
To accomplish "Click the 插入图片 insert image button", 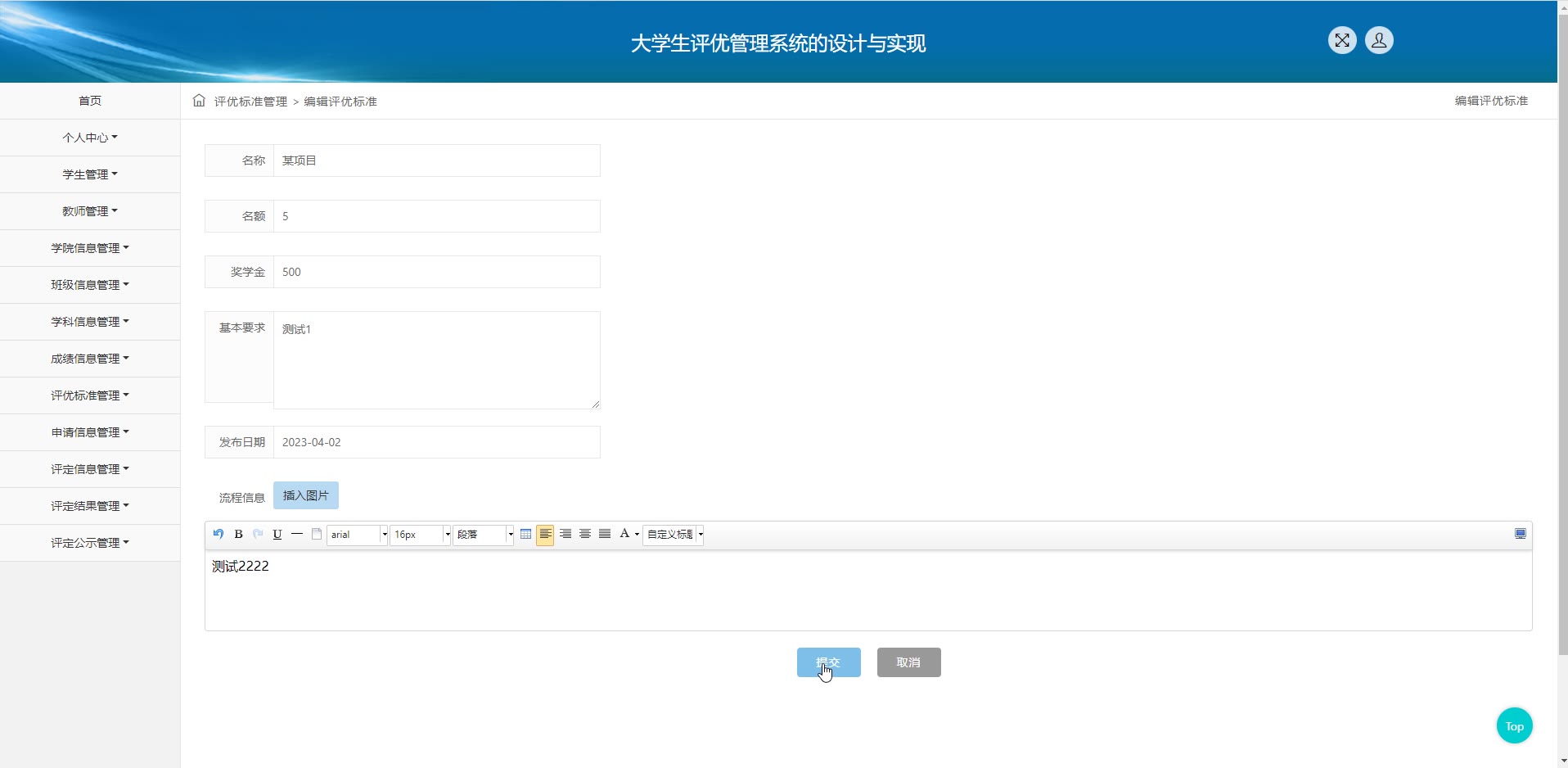I will [x=305, y=495].
